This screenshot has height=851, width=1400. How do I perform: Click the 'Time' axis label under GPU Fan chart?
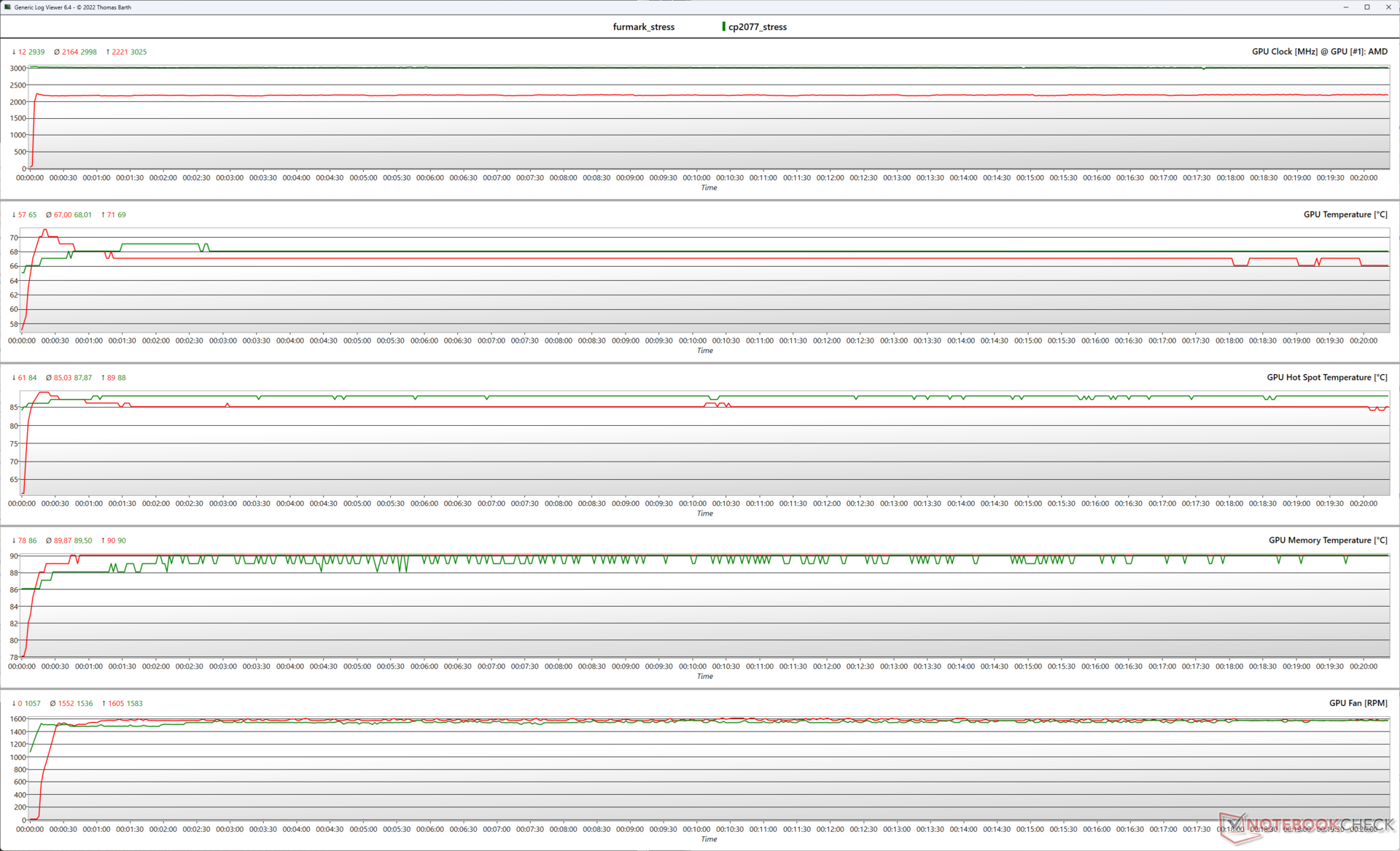point(709,839)
